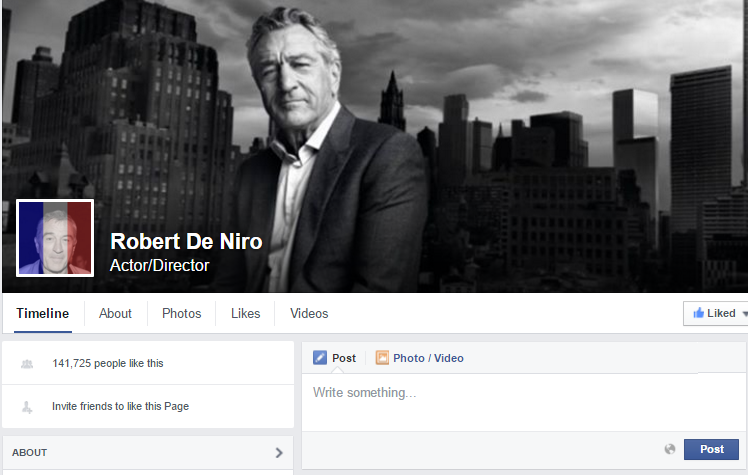Go to the Likes tab
This screenshot has width=748, height=475.
click(x=245, y=313)
